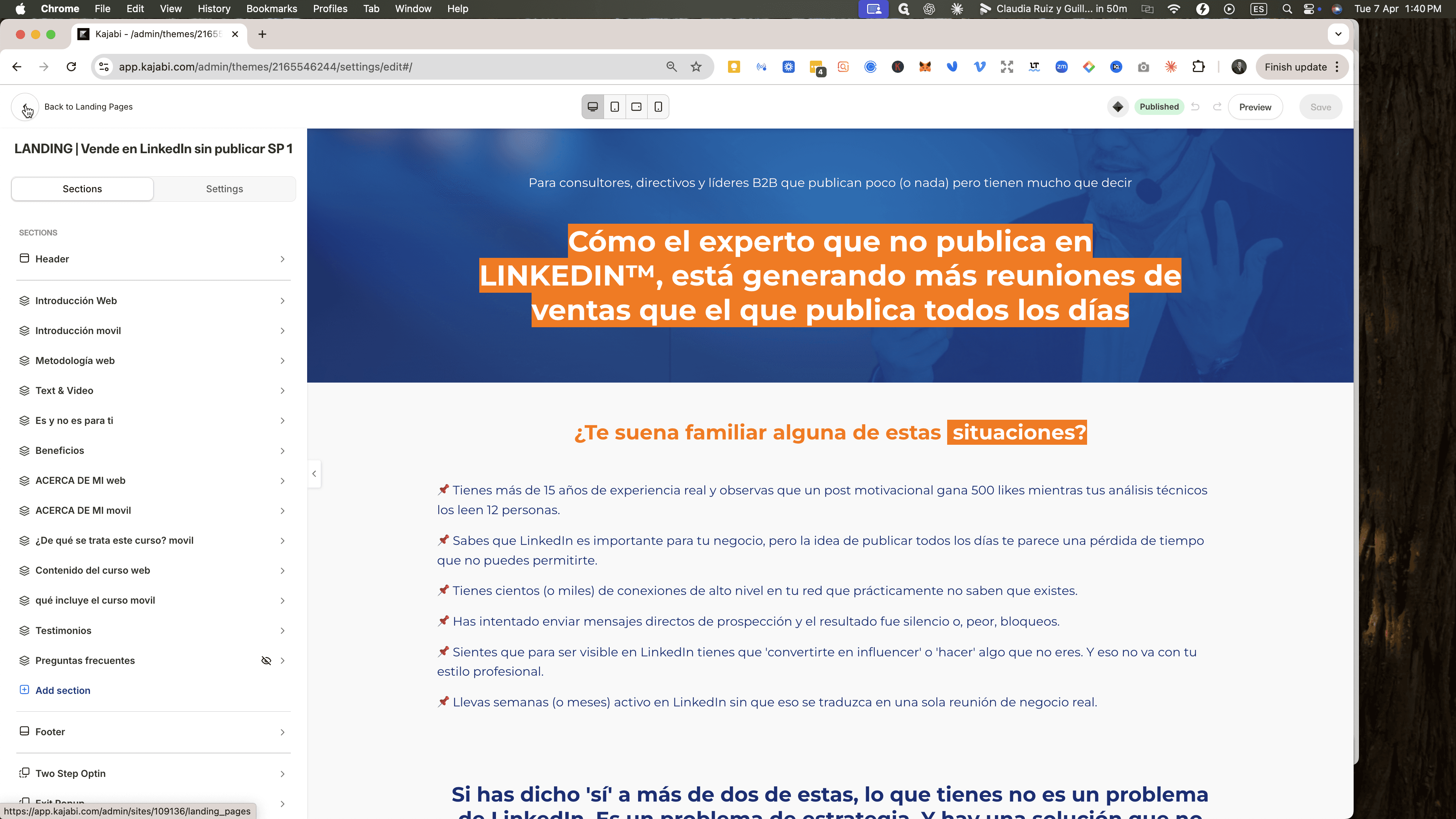Switch to the Settings tab

click(x=224, y=189)
